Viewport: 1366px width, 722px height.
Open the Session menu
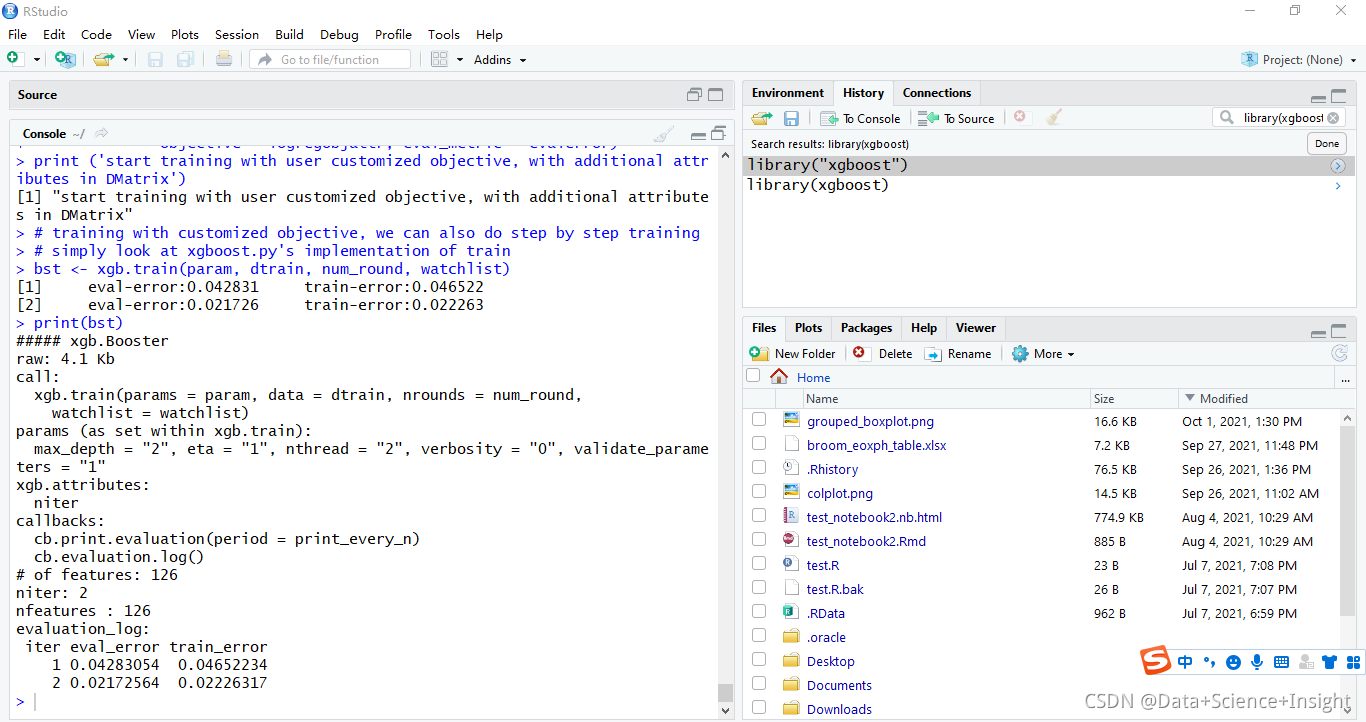[x=236, y=34]
